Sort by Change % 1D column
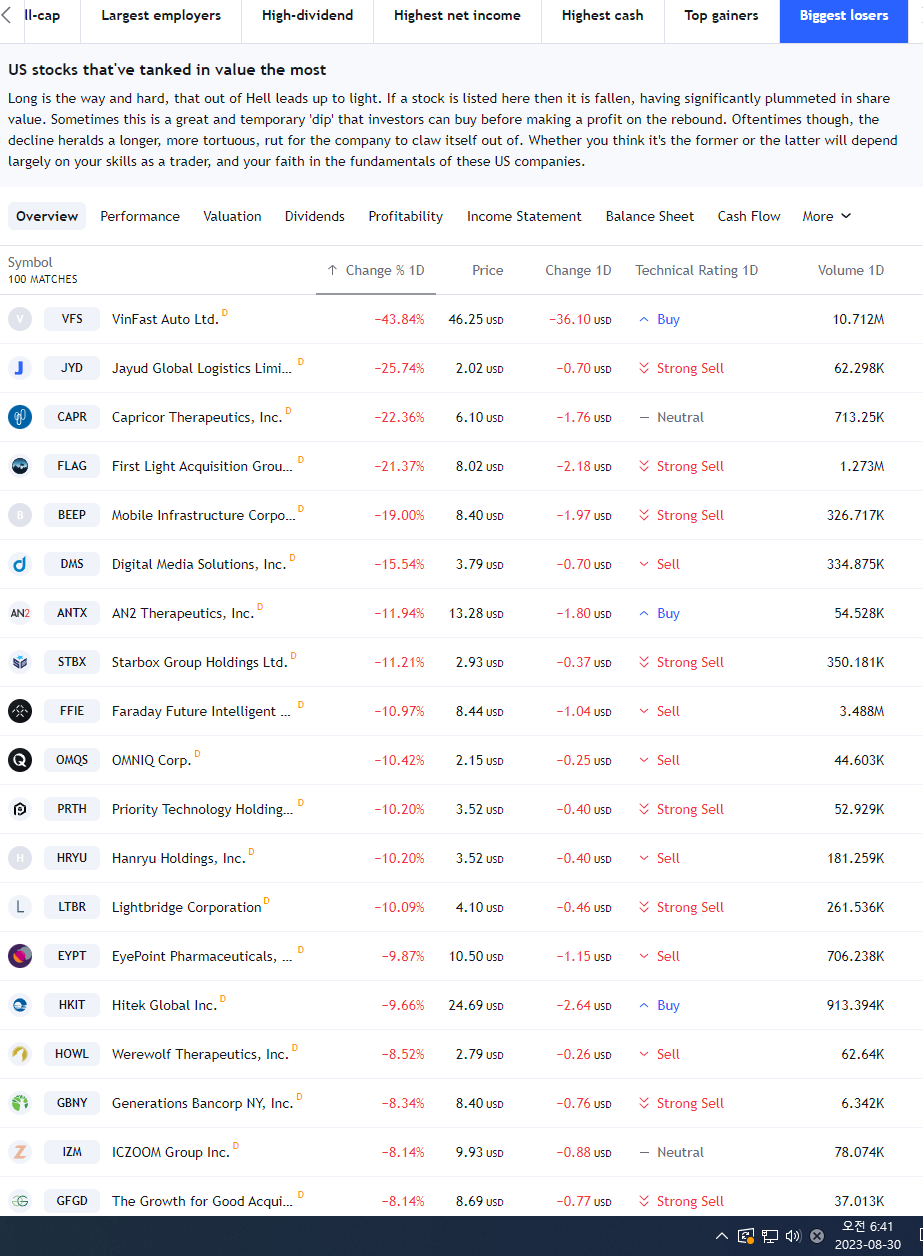This screenshot has width=923, height=1256. [376, 270]
